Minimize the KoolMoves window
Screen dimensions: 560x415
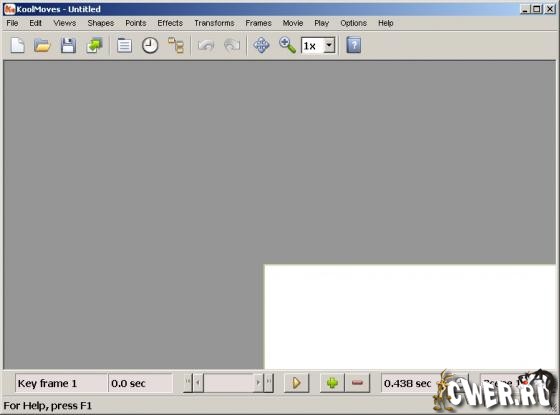[x=524, y=9]
